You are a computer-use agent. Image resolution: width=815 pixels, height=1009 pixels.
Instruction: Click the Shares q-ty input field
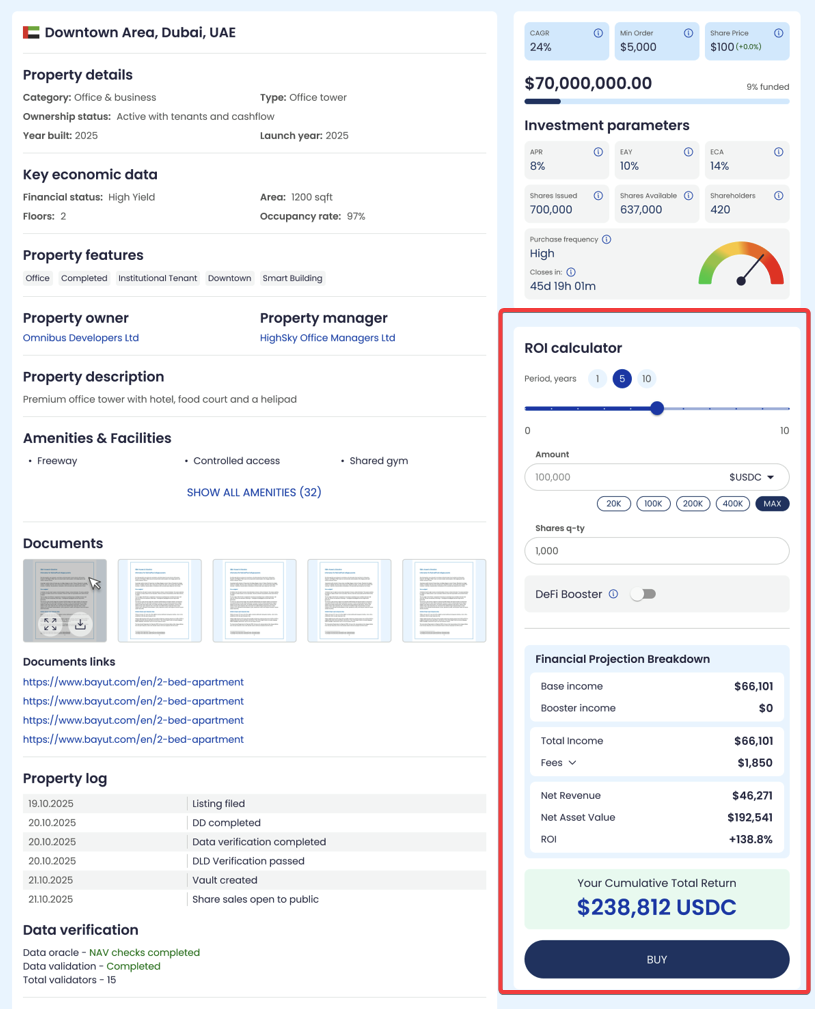coord(656,551)
